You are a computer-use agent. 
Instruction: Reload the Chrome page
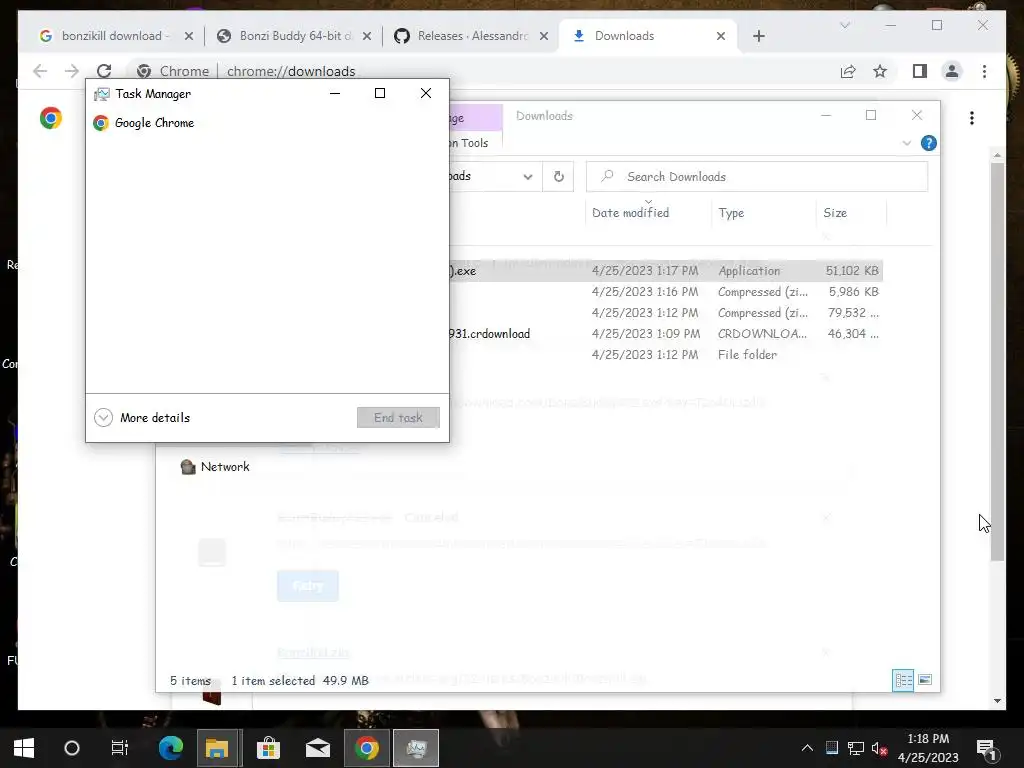click(x=104, y=71)
